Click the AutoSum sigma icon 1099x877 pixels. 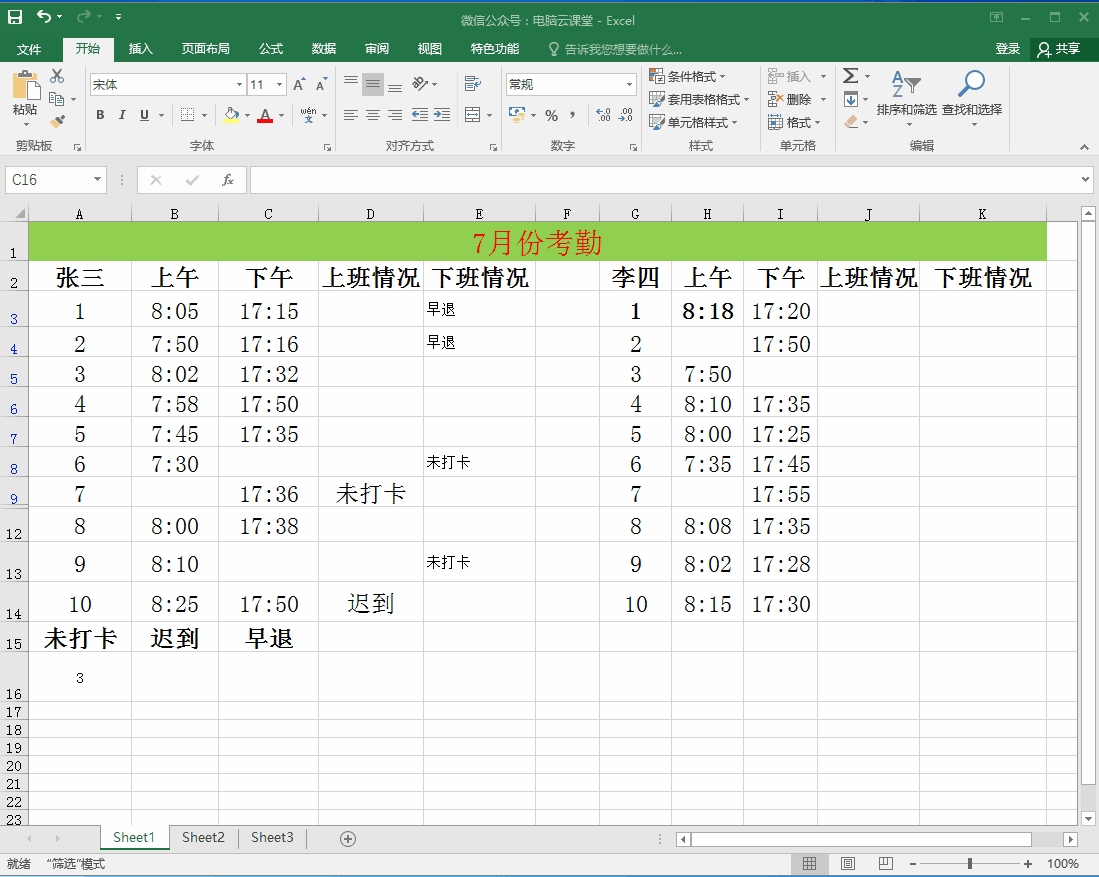(x=850, y=76)
